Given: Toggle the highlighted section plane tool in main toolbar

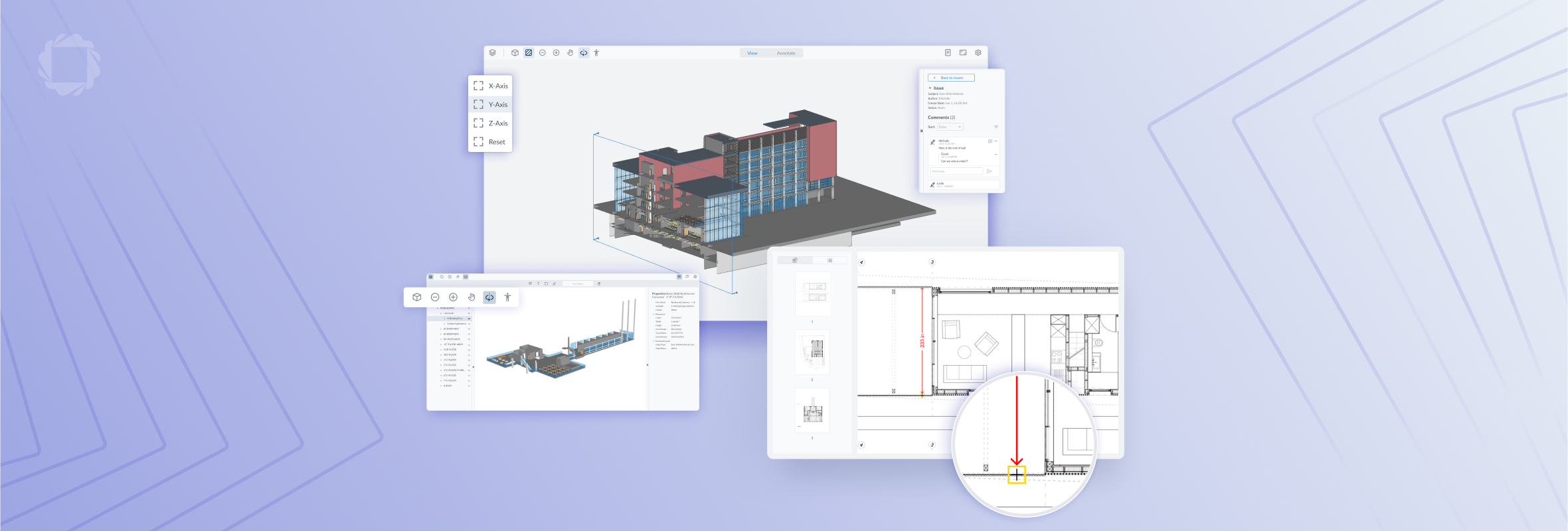Looking at the screenshot, I should (x=529, y=52).
